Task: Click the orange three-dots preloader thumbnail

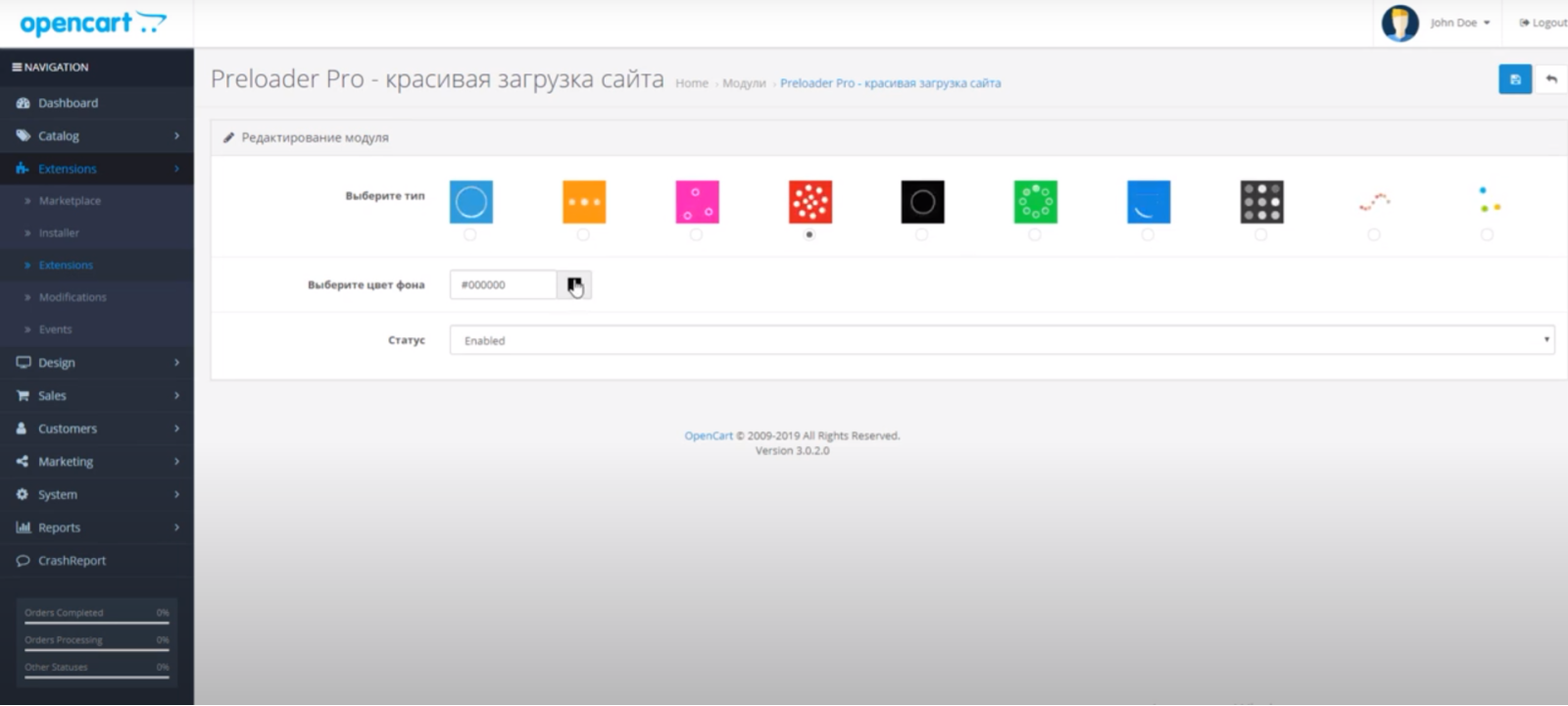Action: pyautogui.click(x=584, y=202)
